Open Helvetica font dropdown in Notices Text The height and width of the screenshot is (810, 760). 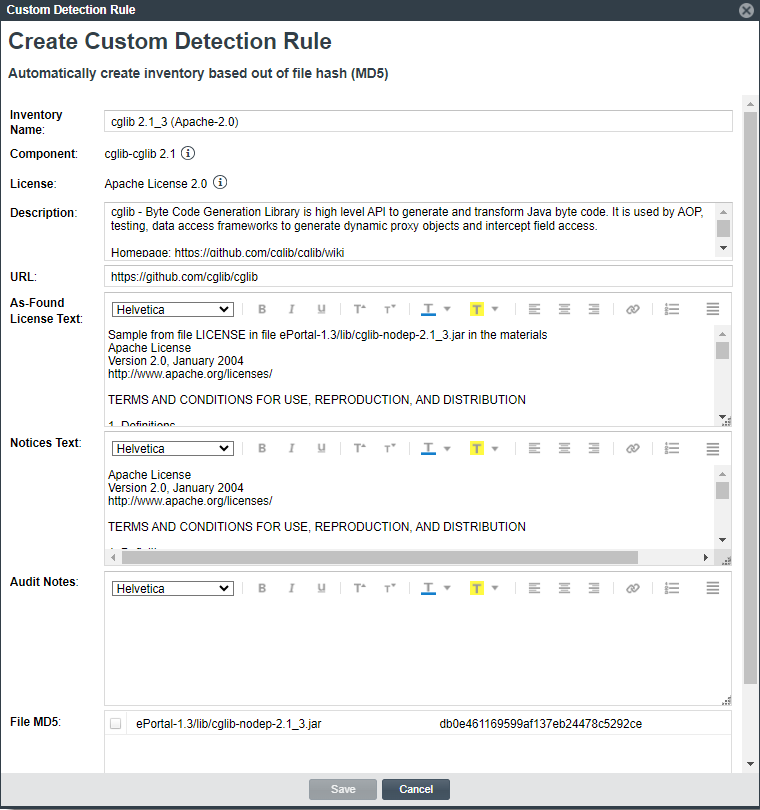pos(173,449)
